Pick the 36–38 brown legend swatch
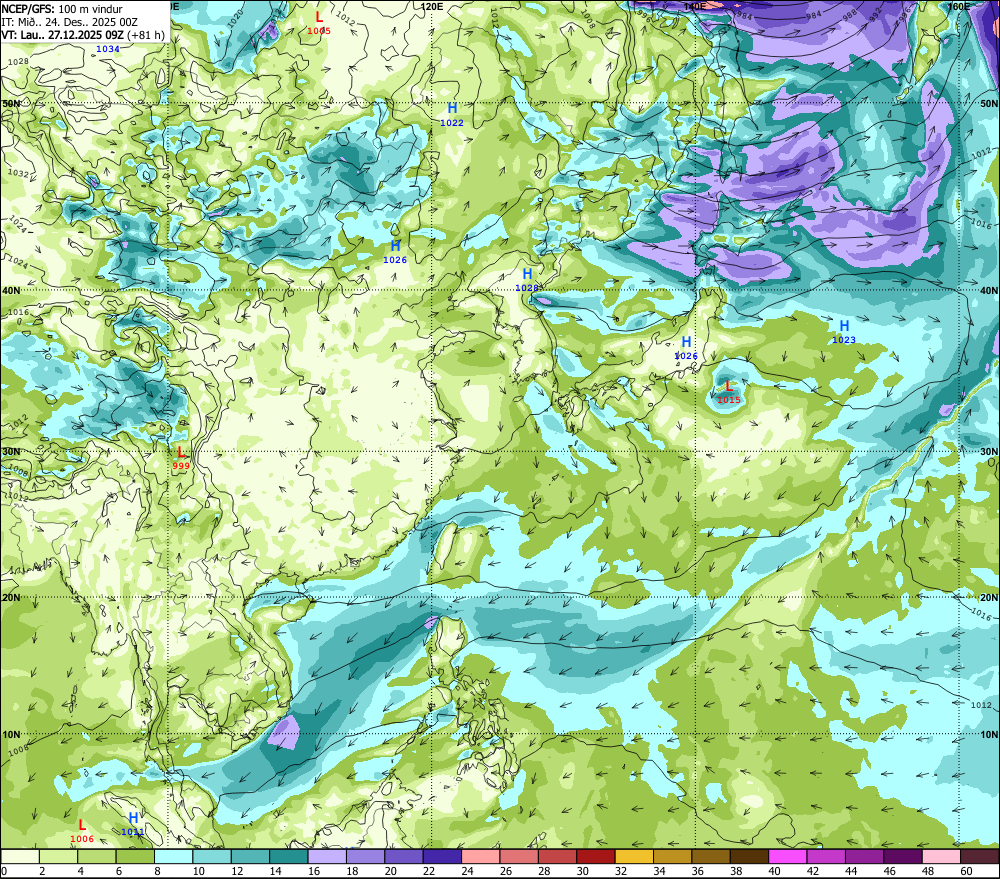 point(710,856)
